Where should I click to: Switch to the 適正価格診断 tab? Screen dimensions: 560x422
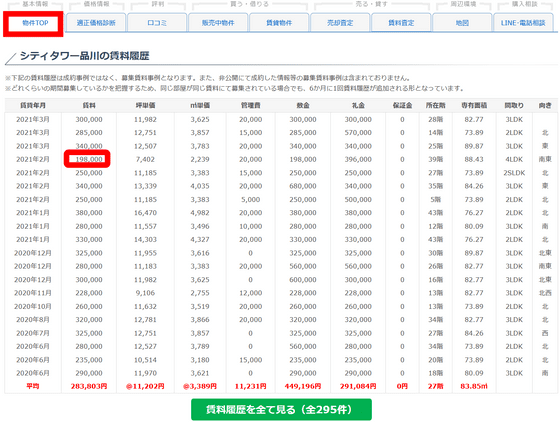[x=96, y=23]
